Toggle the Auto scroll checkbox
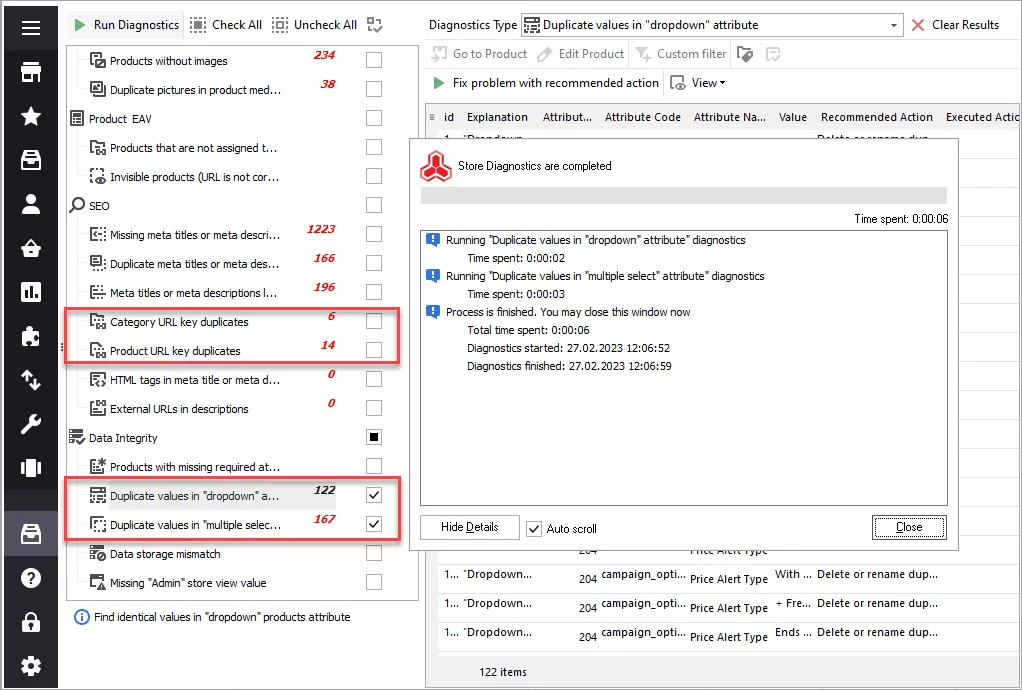The height and width of the screenshot is (690, 1022). click(x=534, y=528)
